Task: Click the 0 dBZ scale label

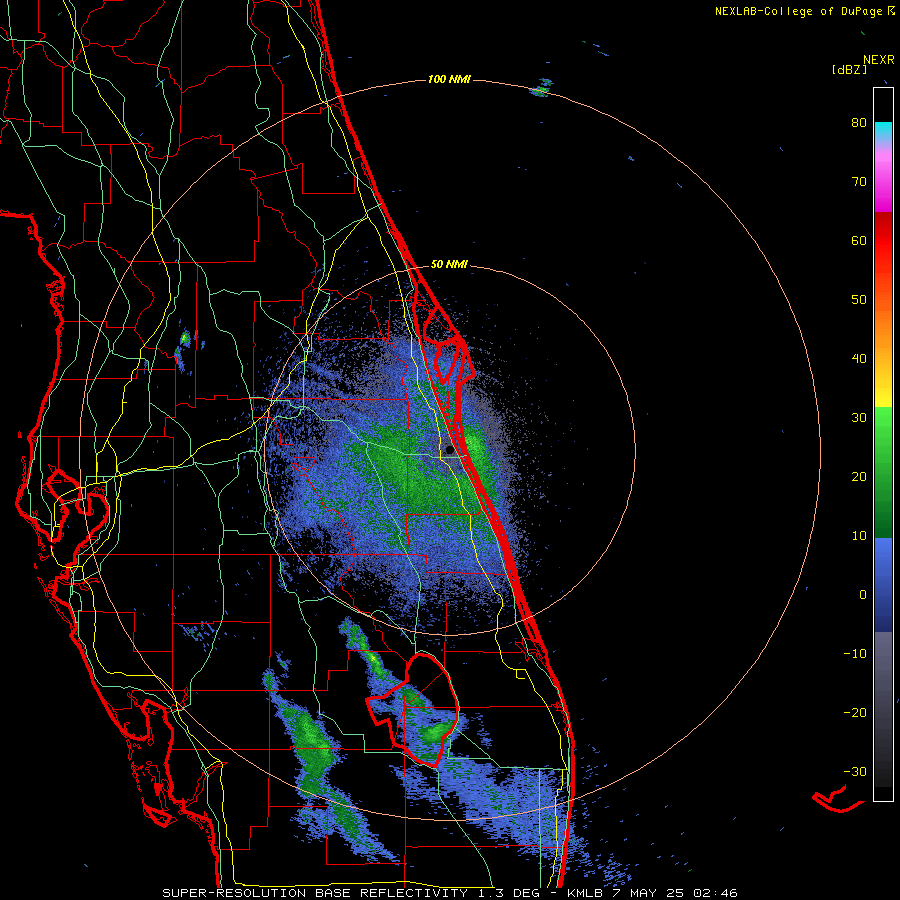Action: [x=863, y=595]
